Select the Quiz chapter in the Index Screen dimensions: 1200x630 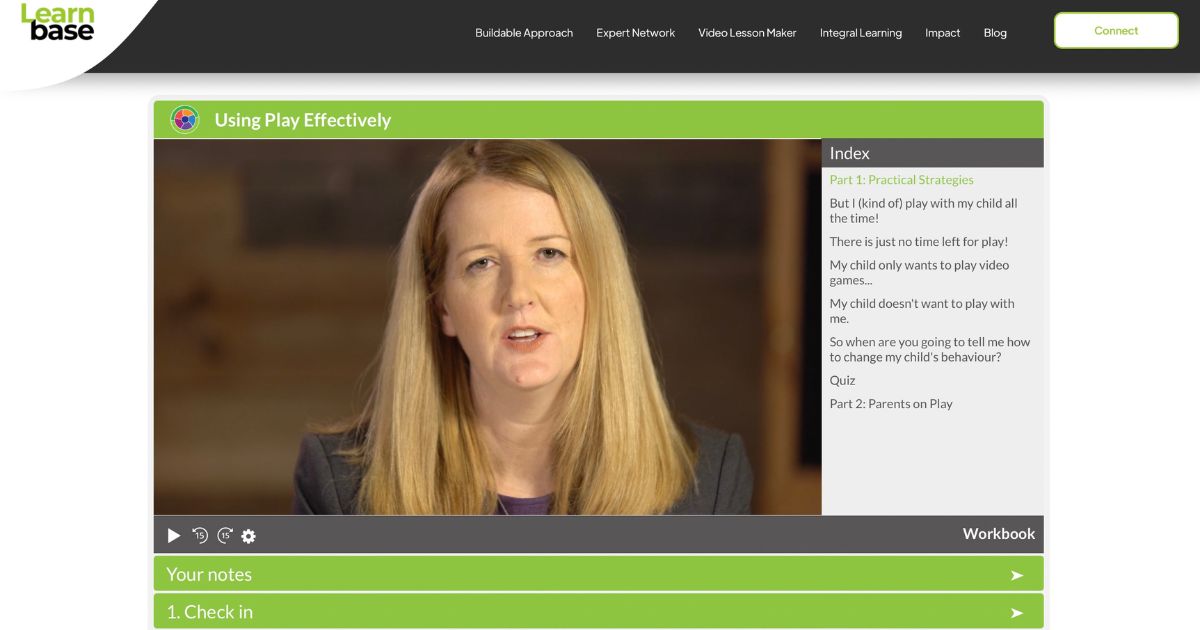coord(841,380)
